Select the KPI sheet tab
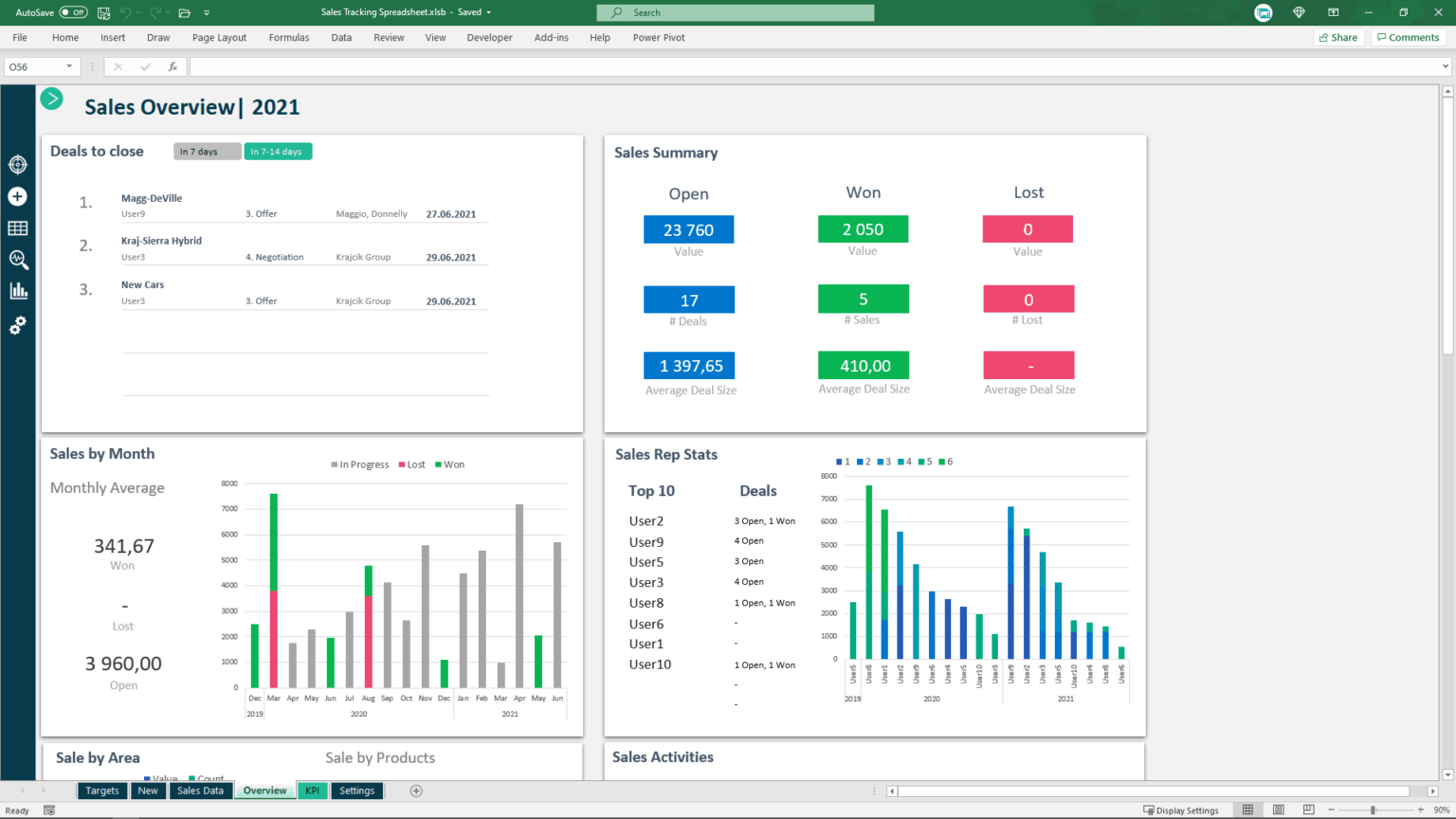Viewport: 1456px width, 819px height. (x=312, y=790)
